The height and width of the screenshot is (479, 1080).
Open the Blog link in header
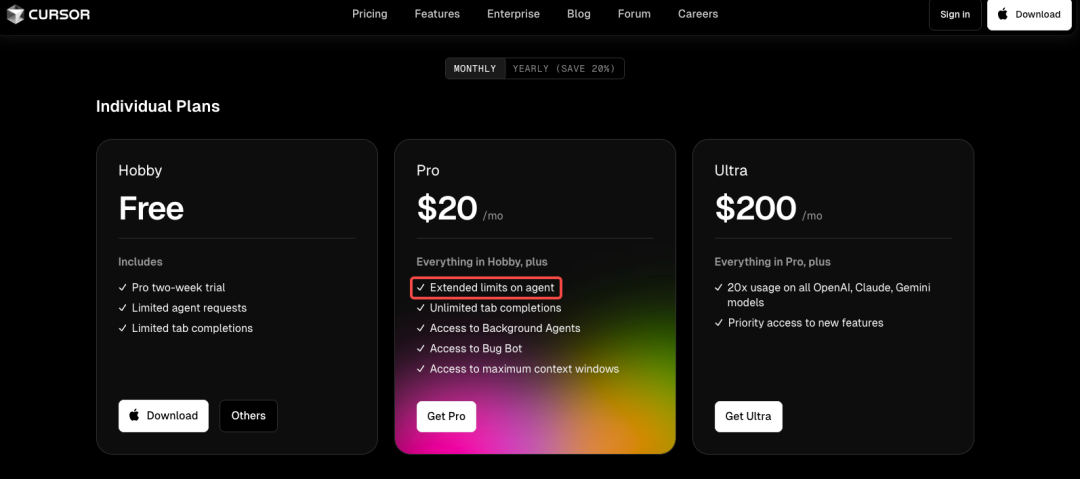(579, 14)
